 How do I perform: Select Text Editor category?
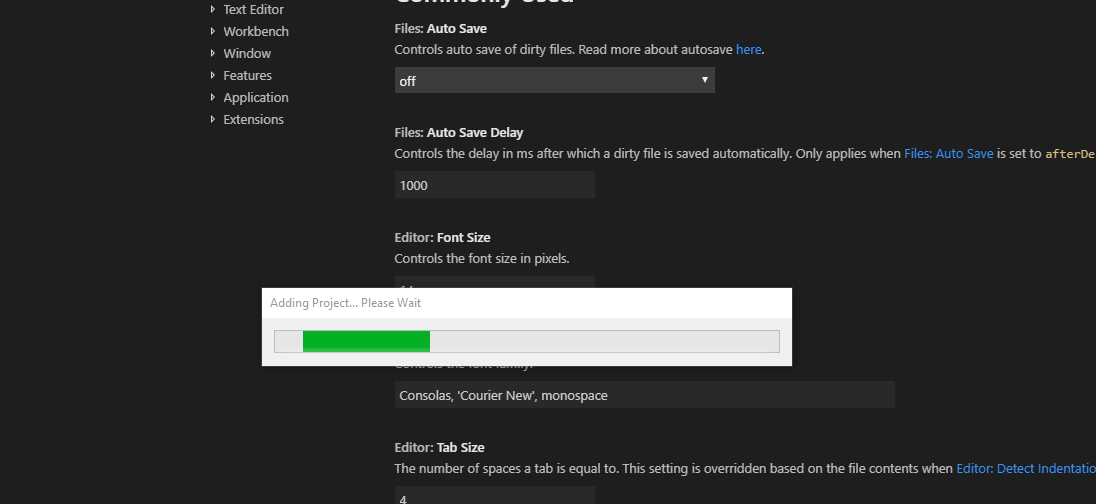point(254,10)
